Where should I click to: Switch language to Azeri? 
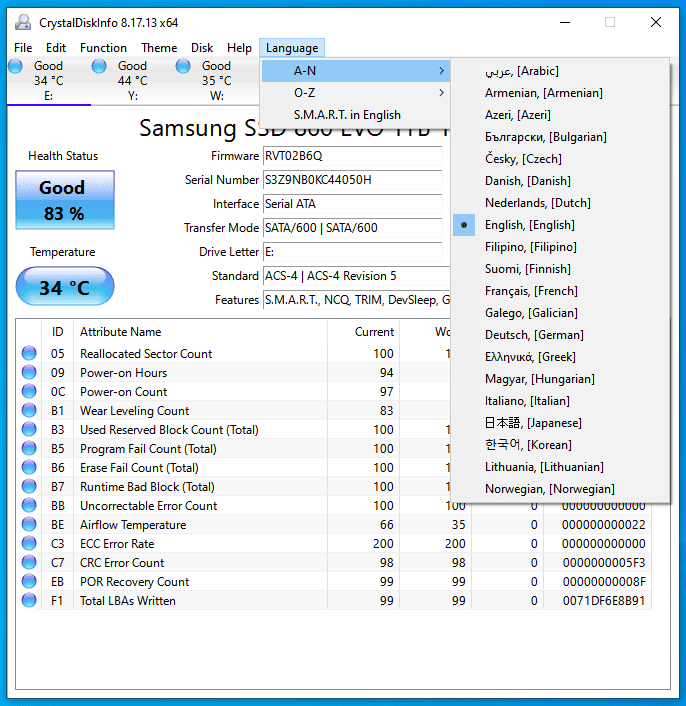coord(560,115)
